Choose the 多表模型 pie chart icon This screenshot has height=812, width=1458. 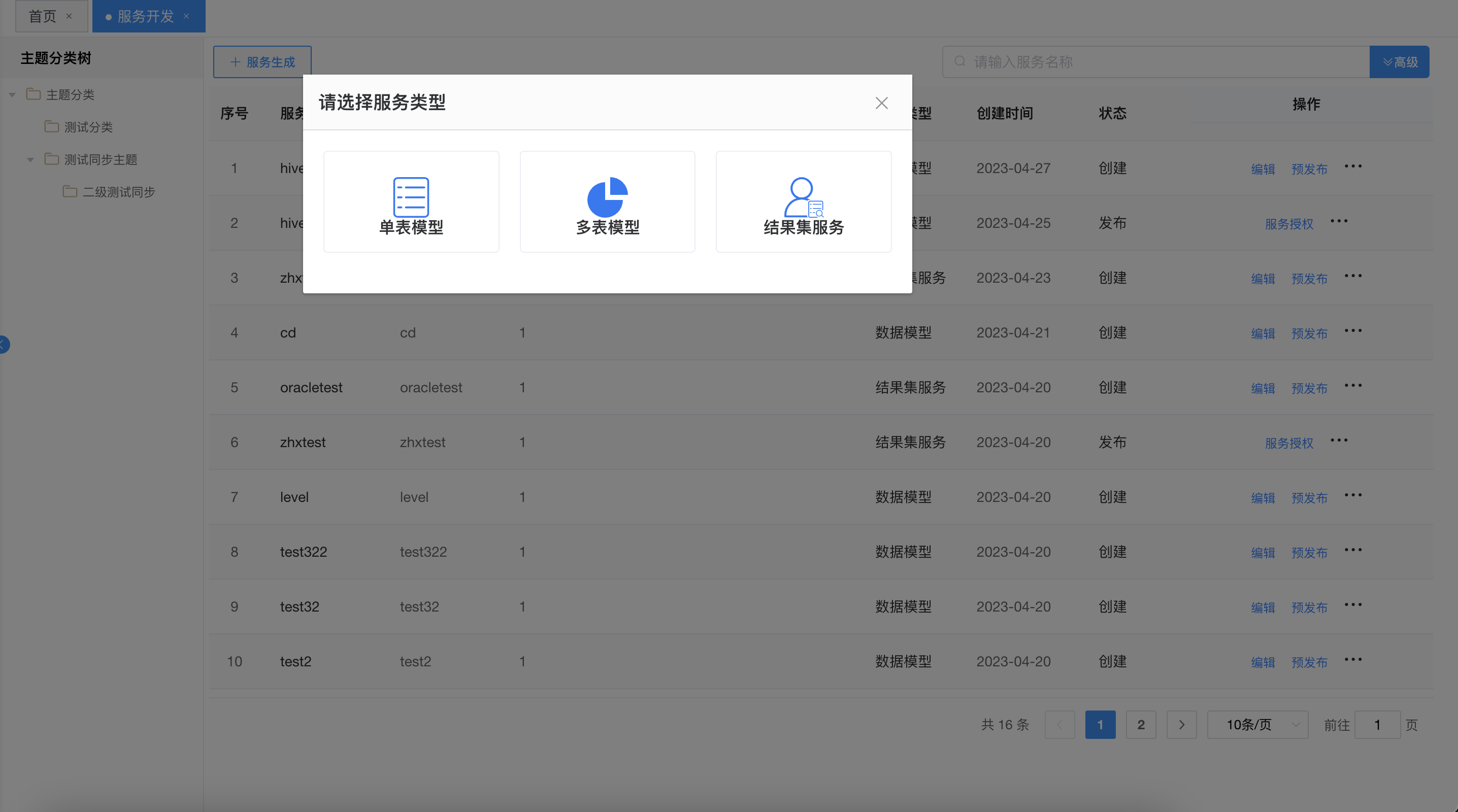coord(607,197)
